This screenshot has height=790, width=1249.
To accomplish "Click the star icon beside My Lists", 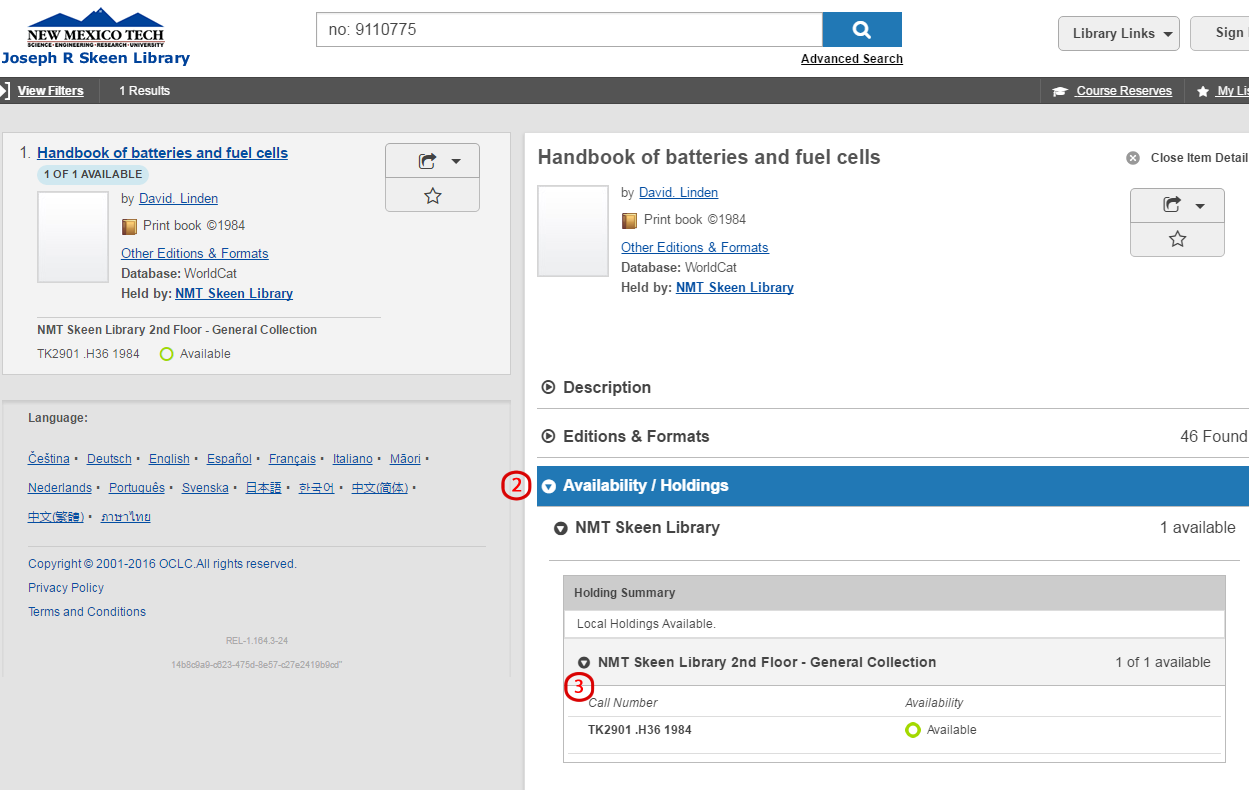I will 1203,91.
